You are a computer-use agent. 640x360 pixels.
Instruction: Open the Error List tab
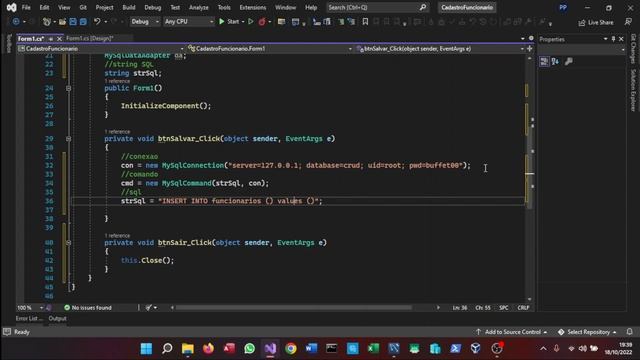(29, 318)
